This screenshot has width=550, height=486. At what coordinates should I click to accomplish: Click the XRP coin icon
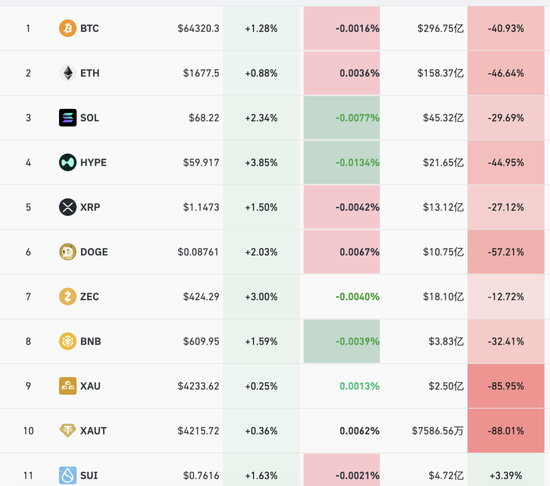(68, 207)
